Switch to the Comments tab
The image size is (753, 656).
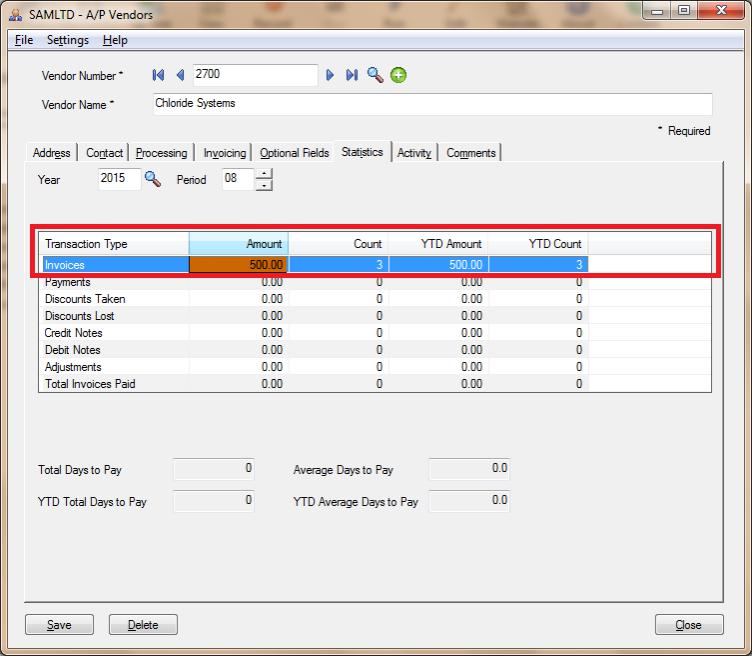coord(471,153)
